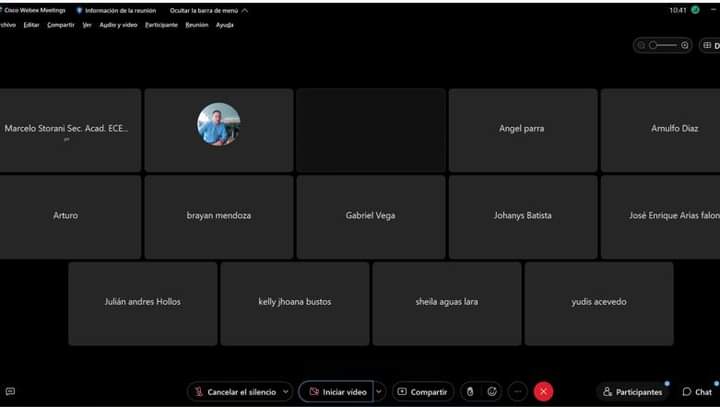Image resolution: width=720 pixels, height=407 pixels.
Task: Open the Participantes panel
Action: tap(633, 392)
